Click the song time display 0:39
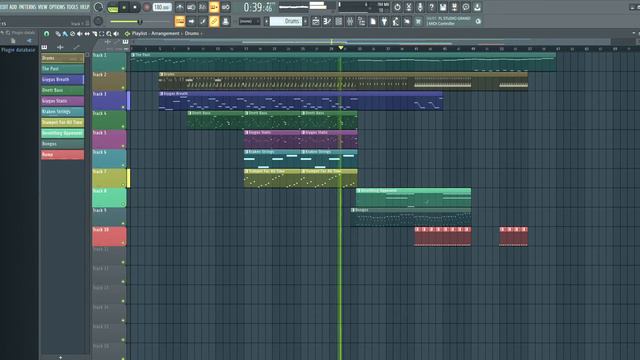 (x=258, y=7)
